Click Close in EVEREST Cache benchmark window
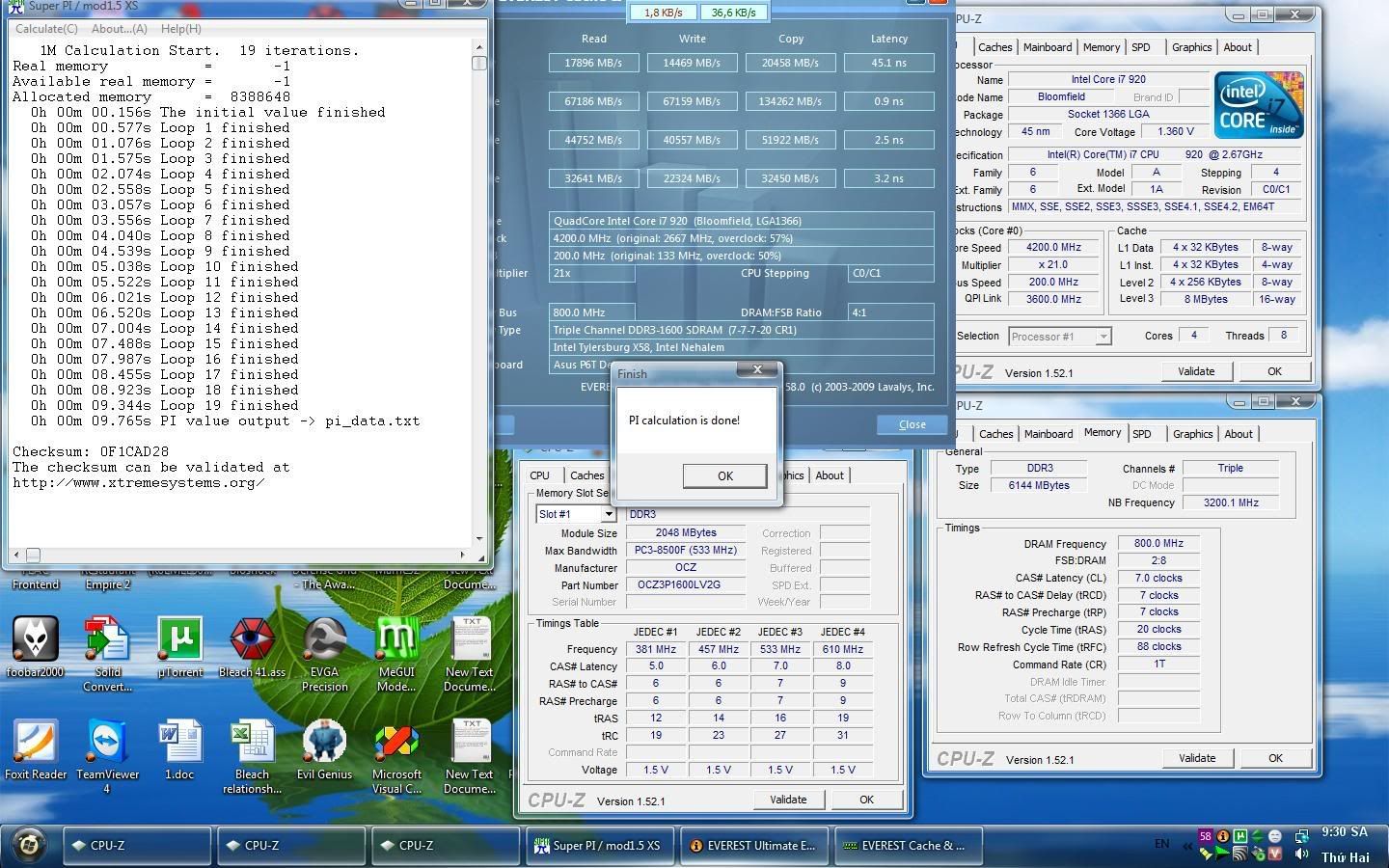The width and height of the screenshot is (1389, 868). (912, 424)
